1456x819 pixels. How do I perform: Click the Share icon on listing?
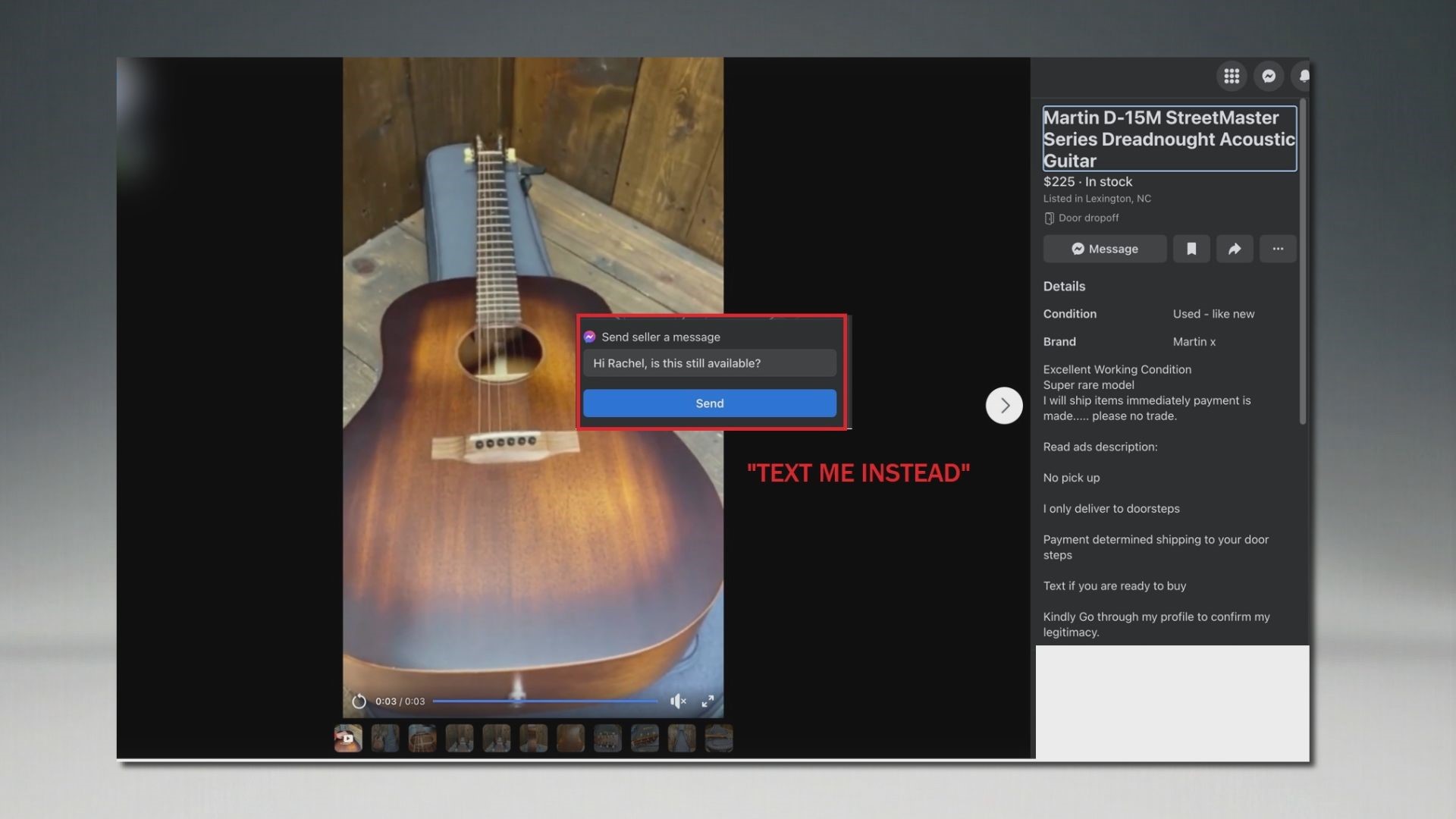(x=1234, y=248)
